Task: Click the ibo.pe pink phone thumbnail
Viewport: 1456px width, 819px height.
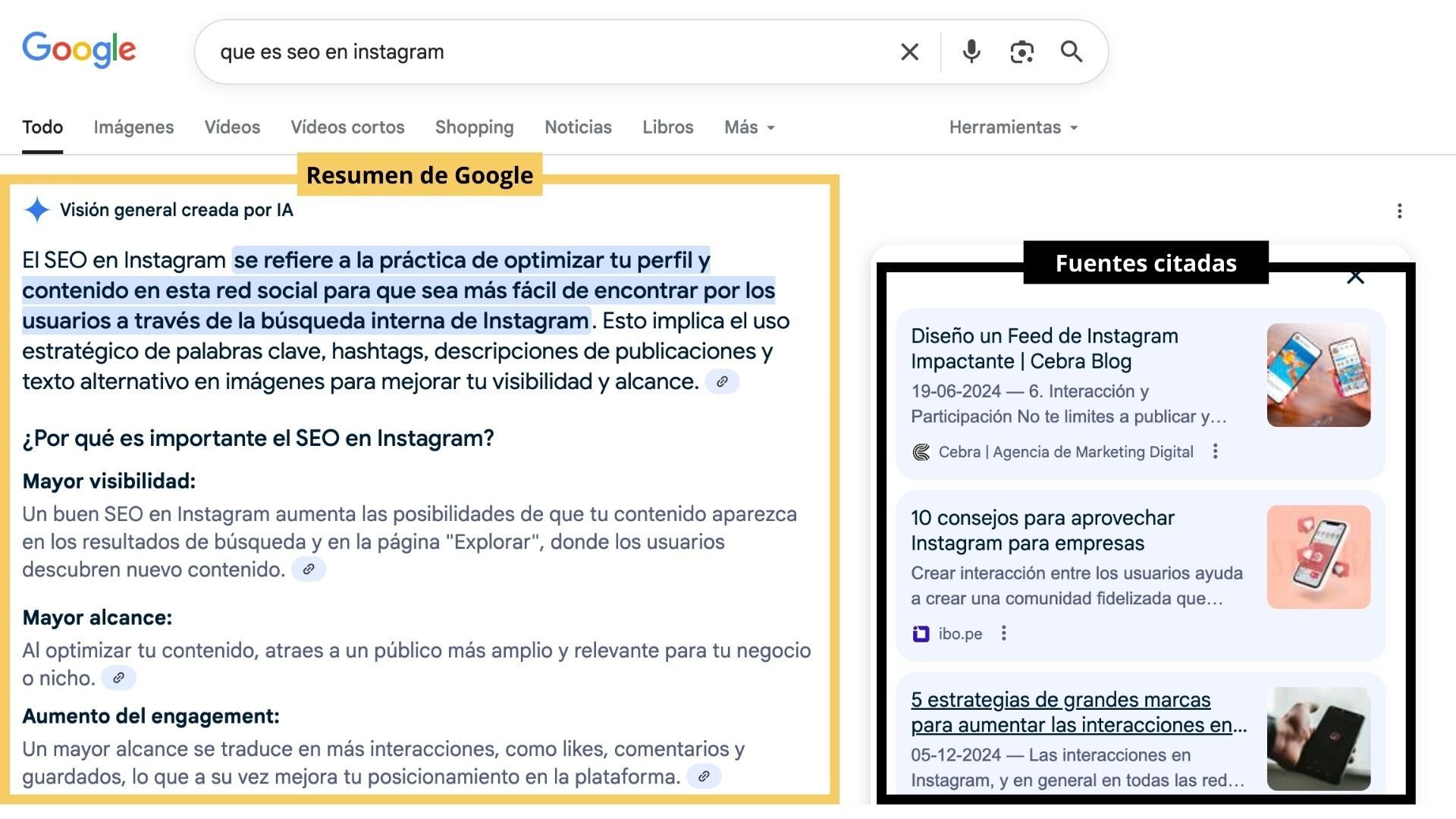Action: tap(1319, 557)
